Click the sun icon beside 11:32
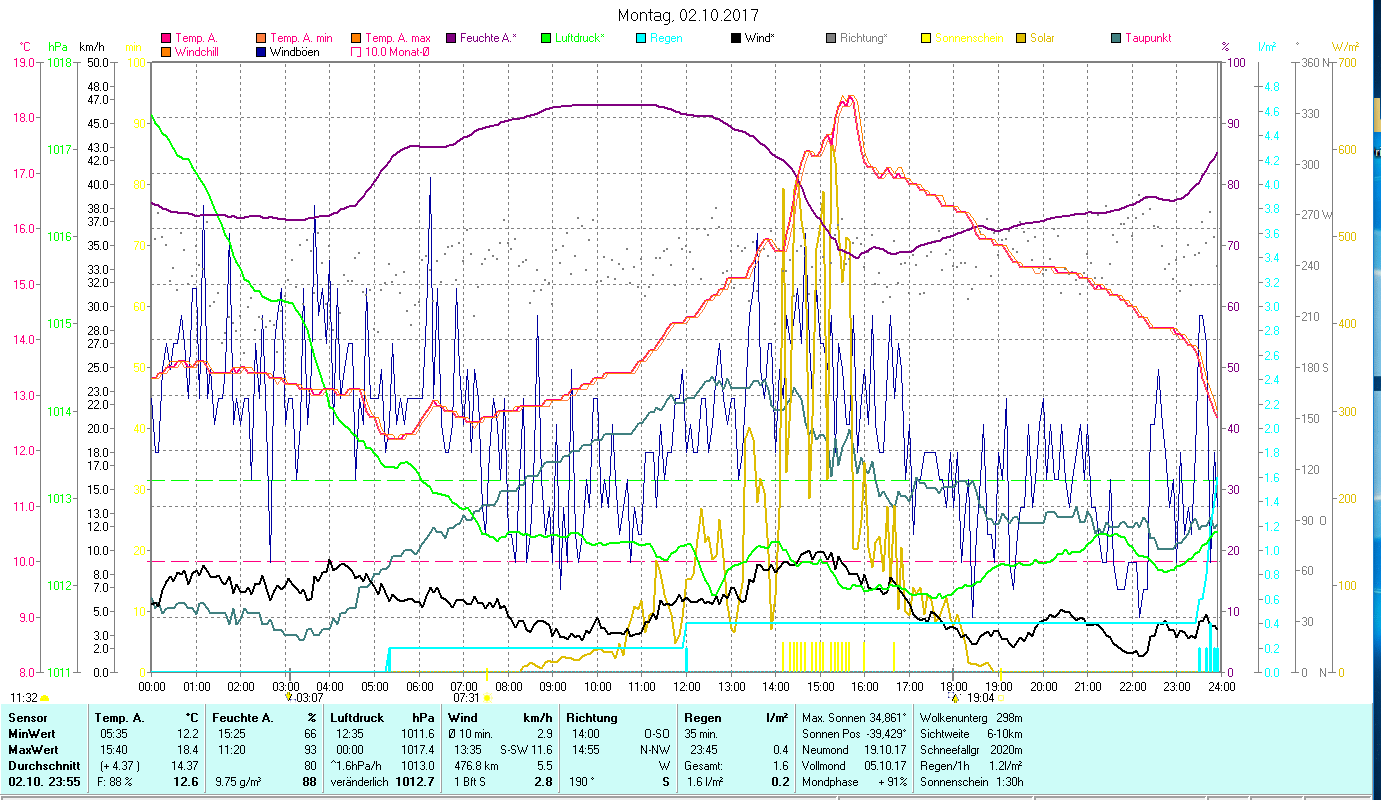Image resolution: width=1381 pixels, height=800 pixels. pos(45,698)
